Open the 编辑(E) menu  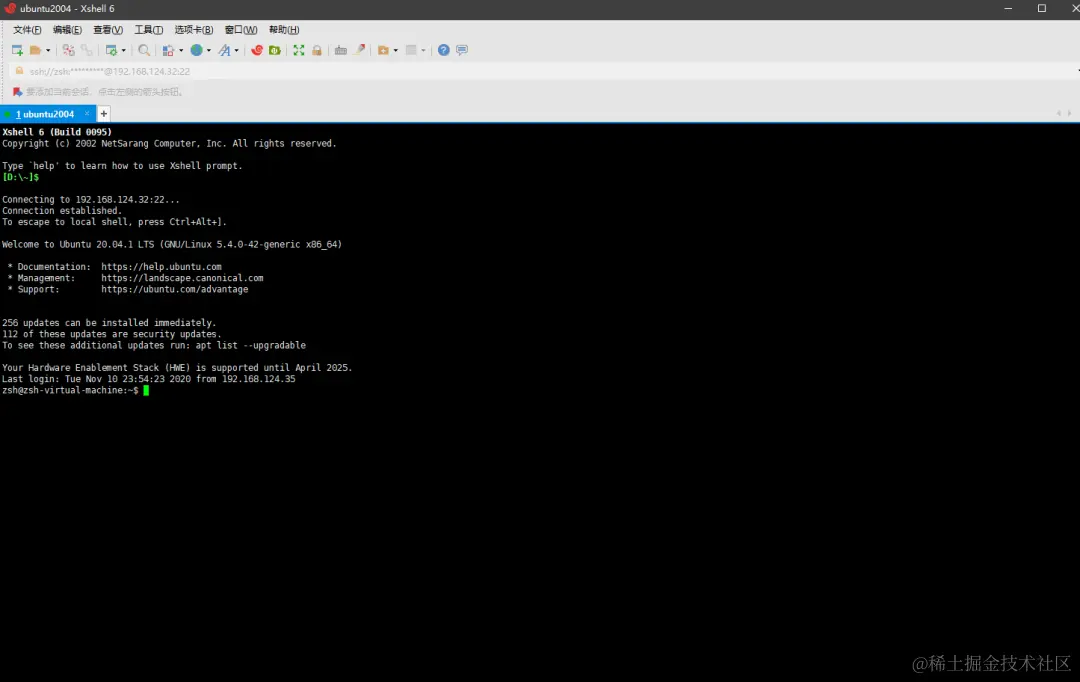click(x=67, y=30)
